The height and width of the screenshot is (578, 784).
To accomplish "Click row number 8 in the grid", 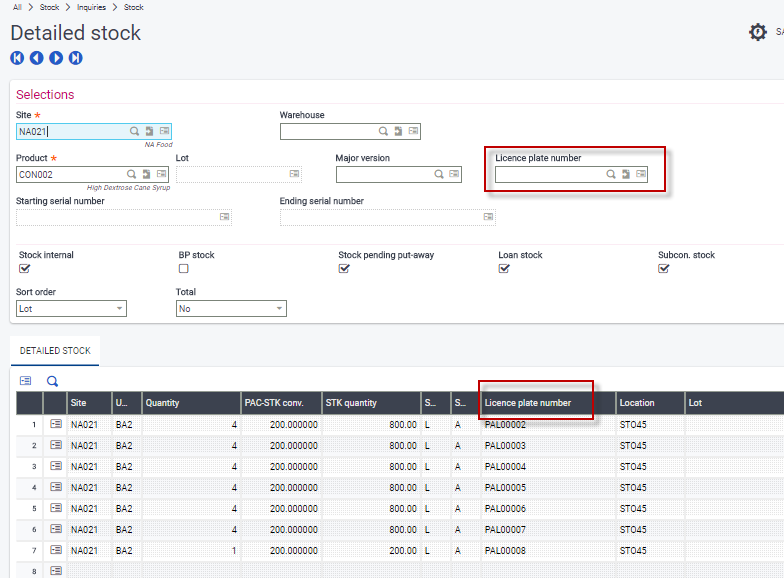I will (x=34, y=571).
